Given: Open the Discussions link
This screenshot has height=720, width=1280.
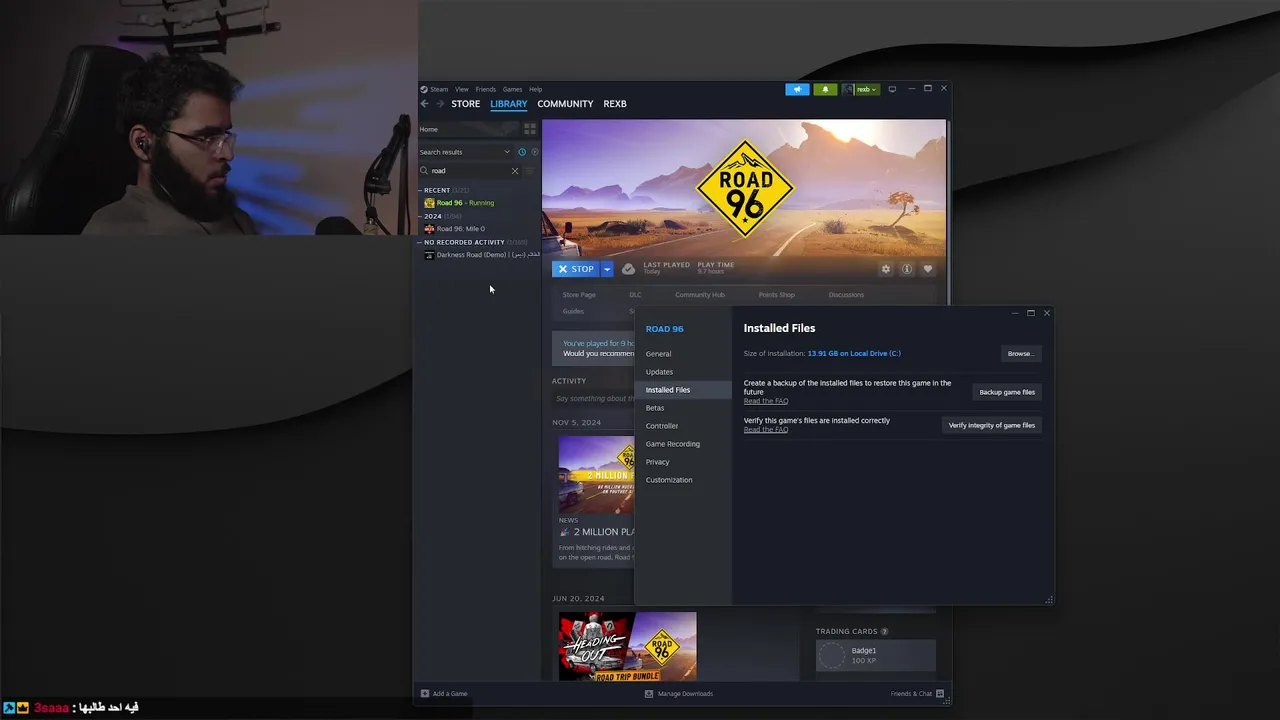Looking at the screenshot, I should pos(846,295).
